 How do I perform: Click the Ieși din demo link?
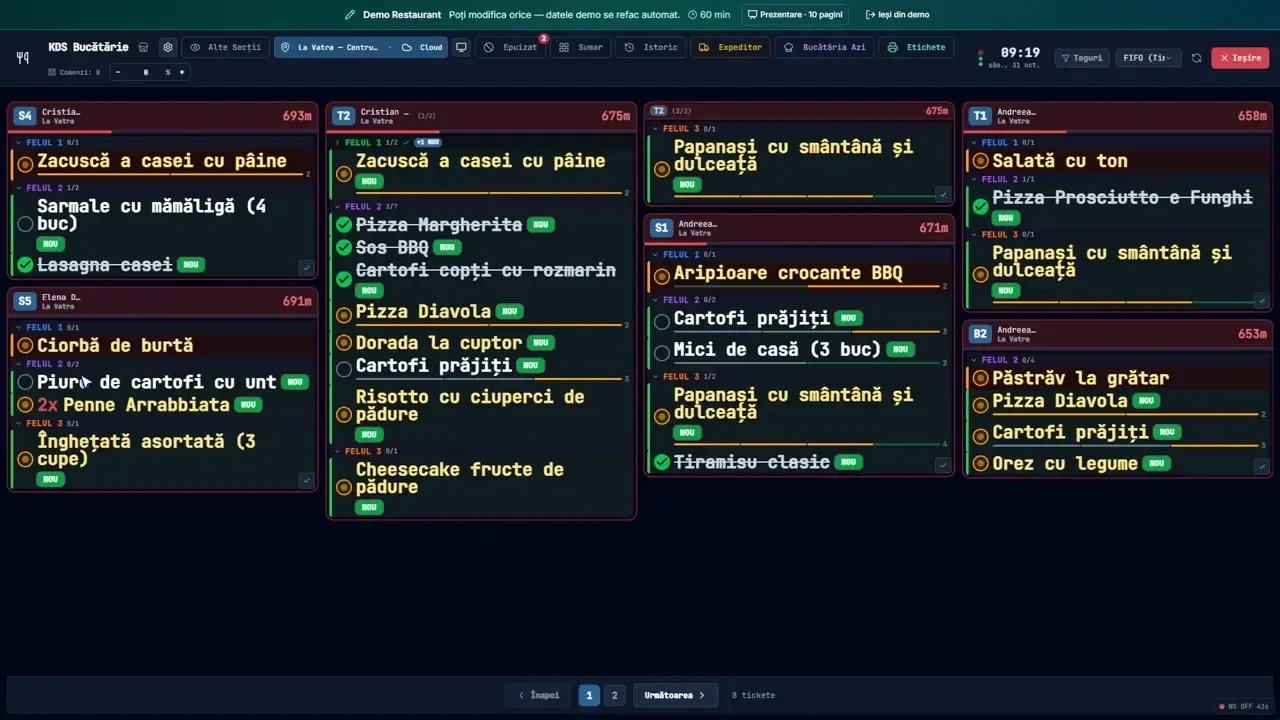pyautogui.click(x=897, y=15)
